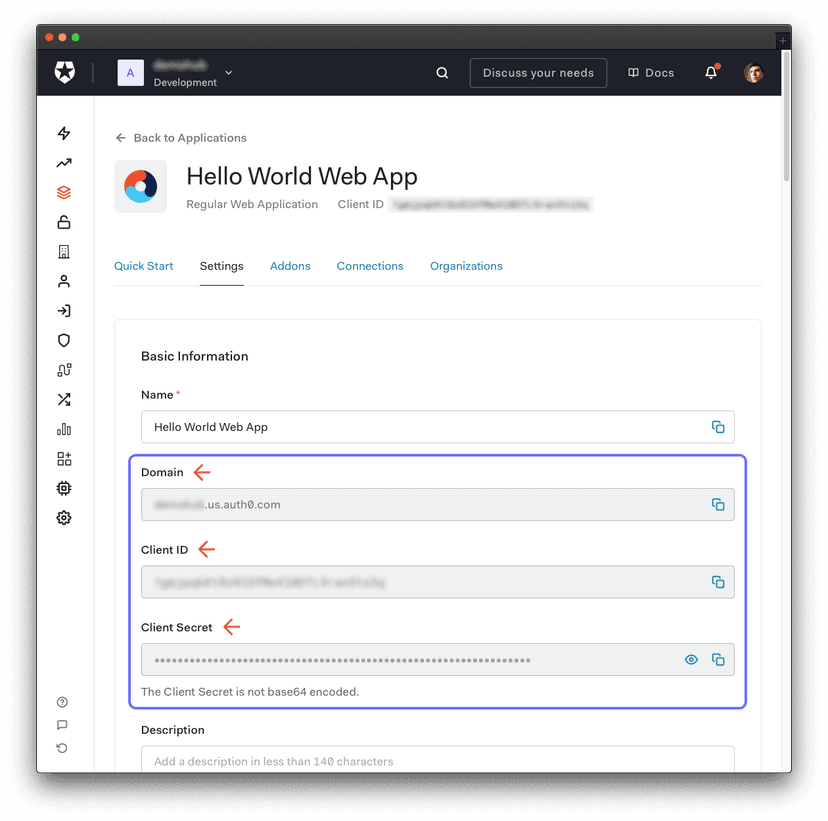Viewport: 828px width, 821px height.
Task: Open the notifications bell
Action: (710, 72)
